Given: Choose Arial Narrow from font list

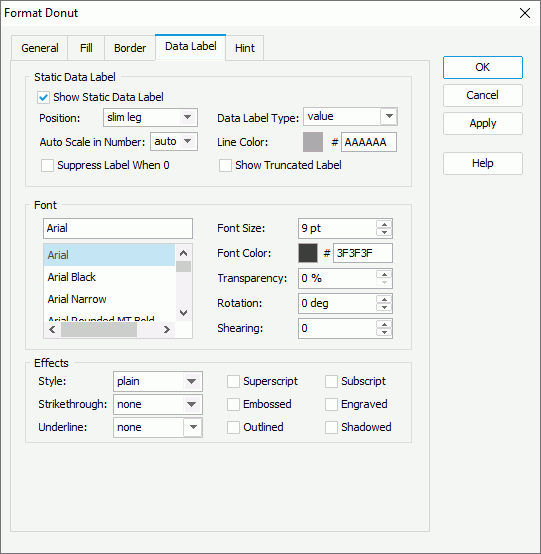Looking at the screenshot, I should 109,299.
